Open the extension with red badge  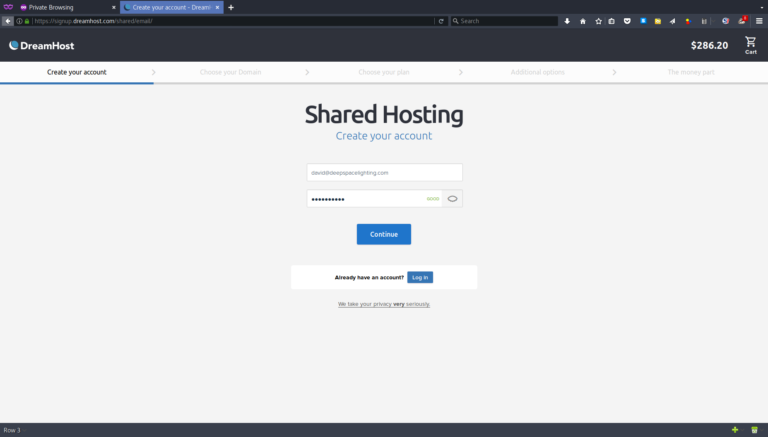742,20
